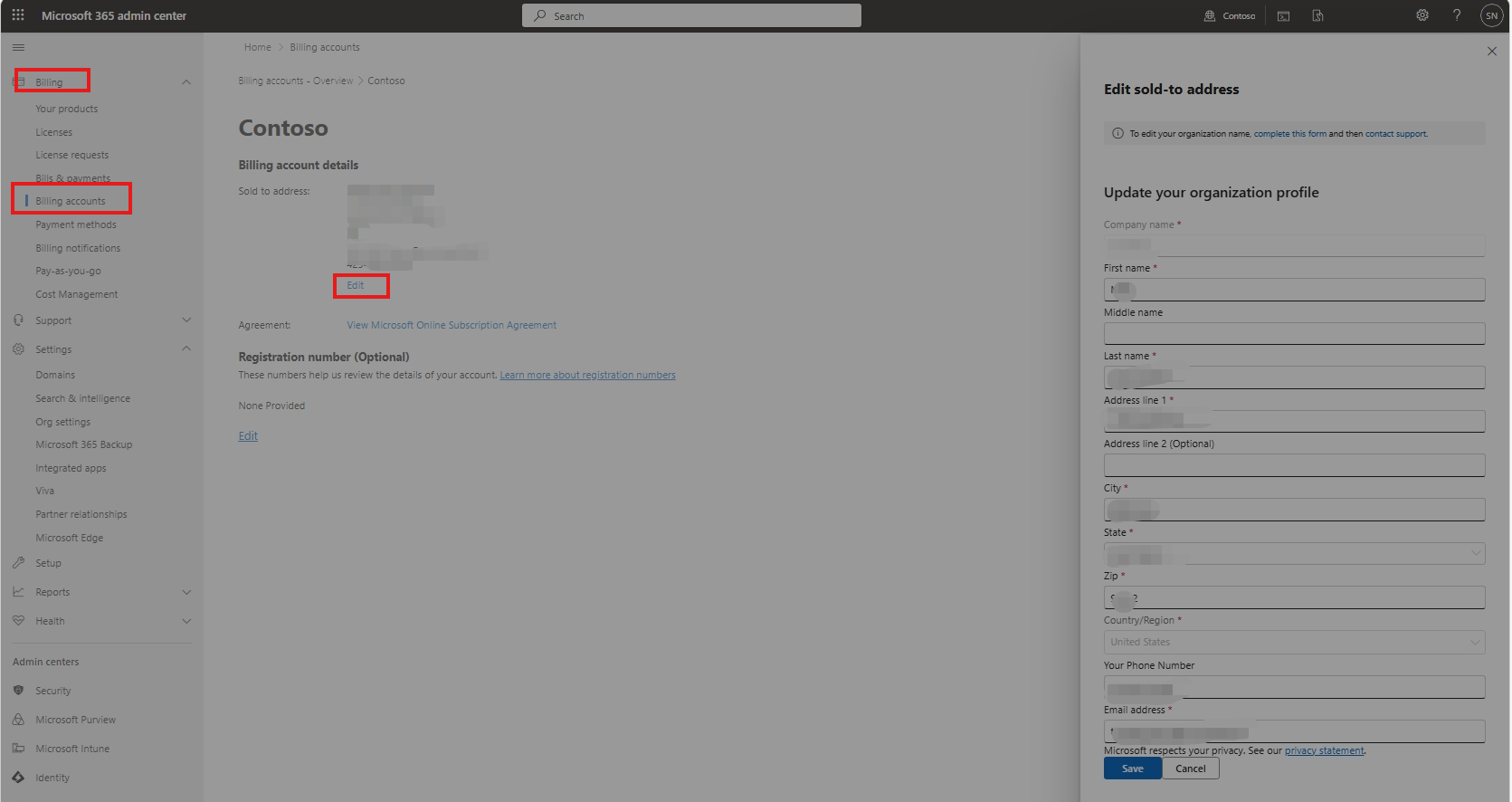Click the Cancel button

(x=1191, y=769)
